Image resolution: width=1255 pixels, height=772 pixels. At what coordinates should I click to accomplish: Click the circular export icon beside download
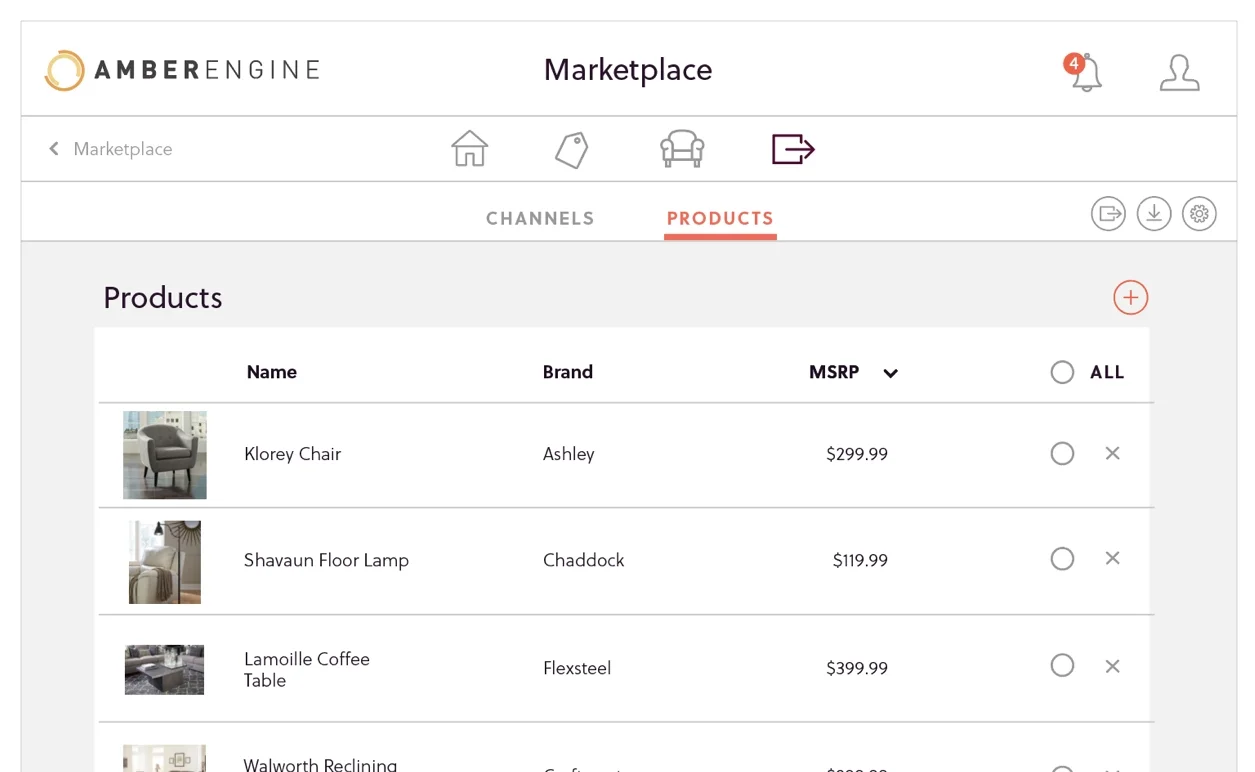(1108, 213)
